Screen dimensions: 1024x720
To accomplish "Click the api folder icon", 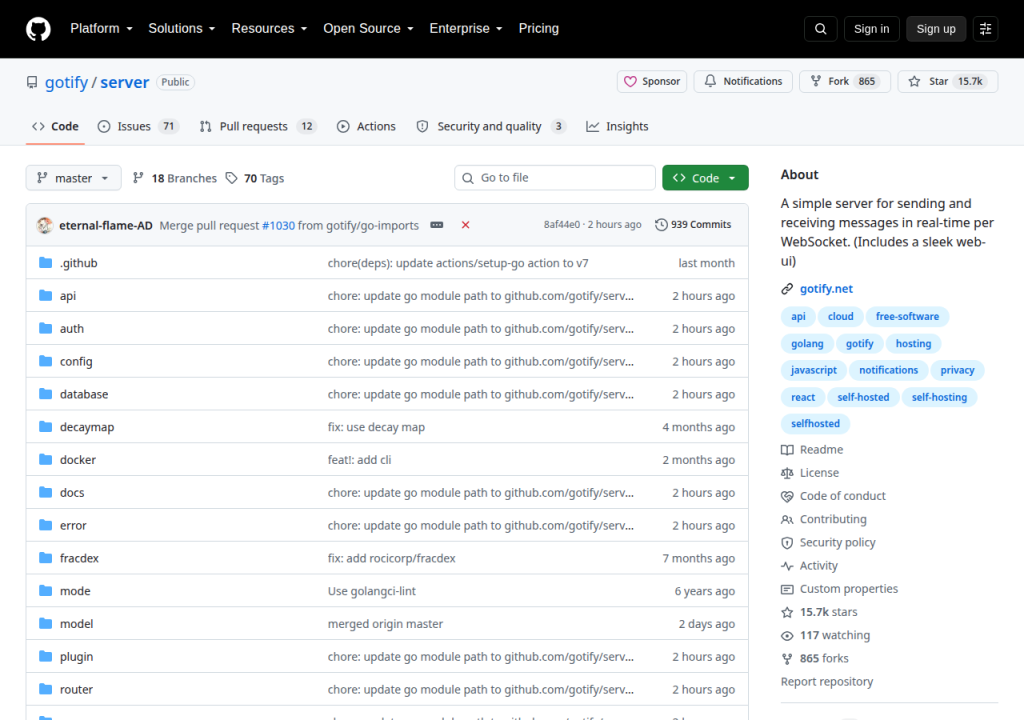I will [45, 295].
